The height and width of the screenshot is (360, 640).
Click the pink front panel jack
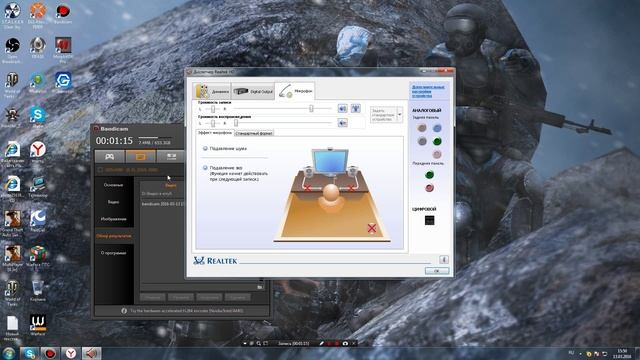pyautogui.click(x=429, y=188)
